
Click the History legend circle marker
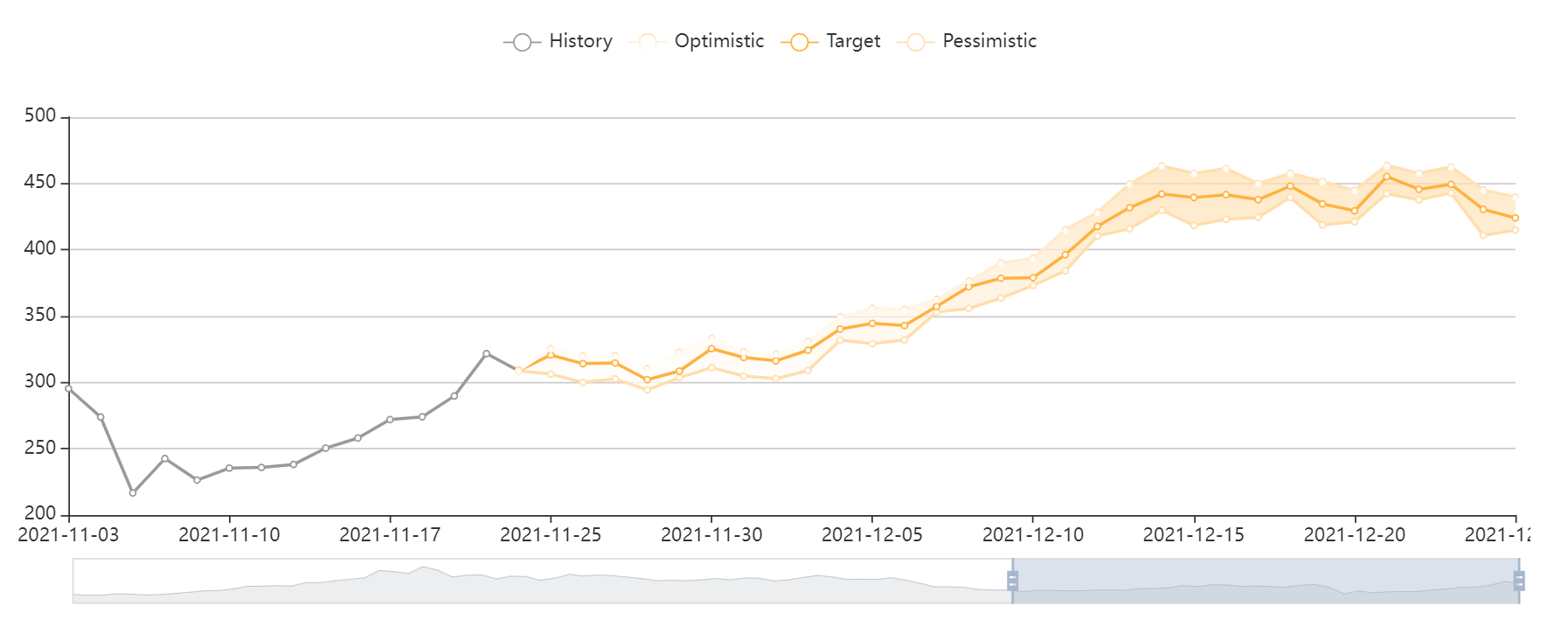(522, 42)
